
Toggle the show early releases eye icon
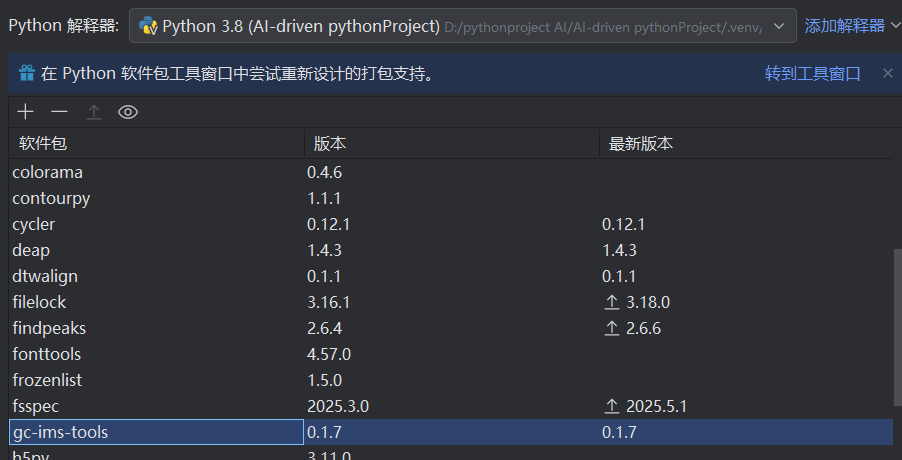pos(128,112)
